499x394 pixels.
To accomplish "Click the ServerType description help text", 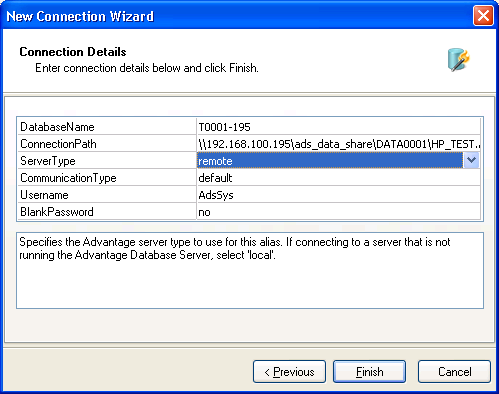I will tap(235, 248).
